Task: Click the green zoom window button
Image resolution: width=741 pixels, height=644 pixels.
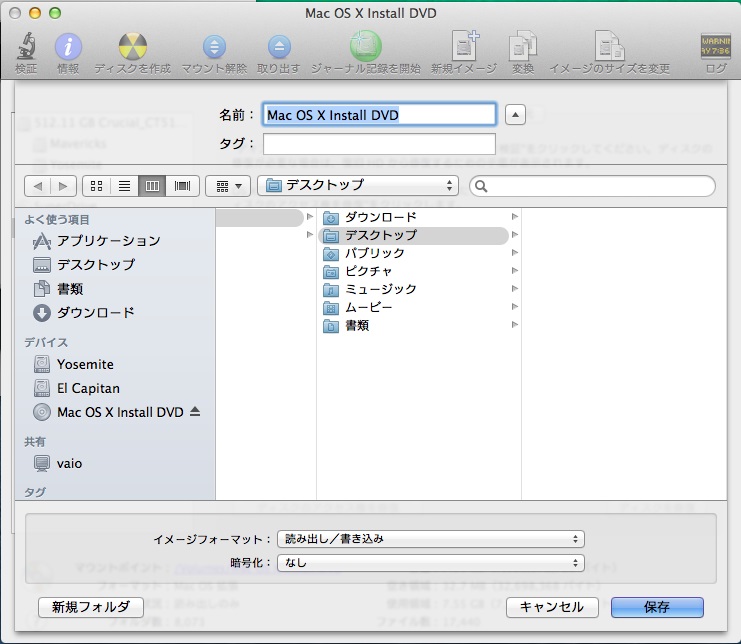Action: pos(55,13)
